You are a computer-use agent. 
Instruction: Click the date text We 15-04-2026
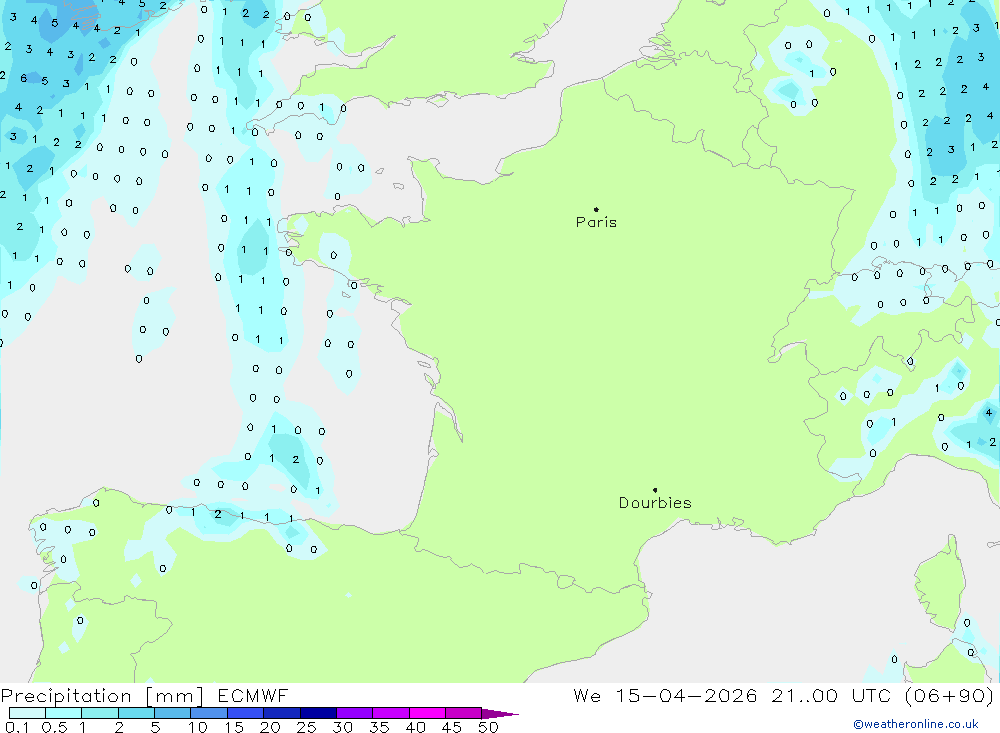click(665, 695)
